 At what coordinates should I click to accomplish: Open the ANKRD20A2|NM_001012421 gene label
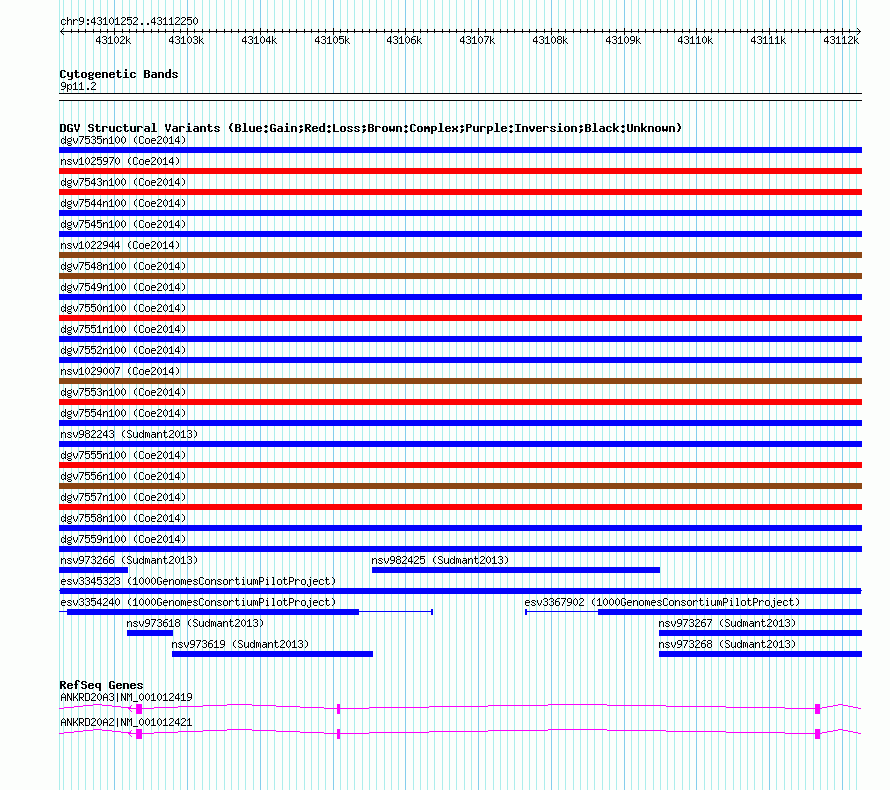(126, 722)
